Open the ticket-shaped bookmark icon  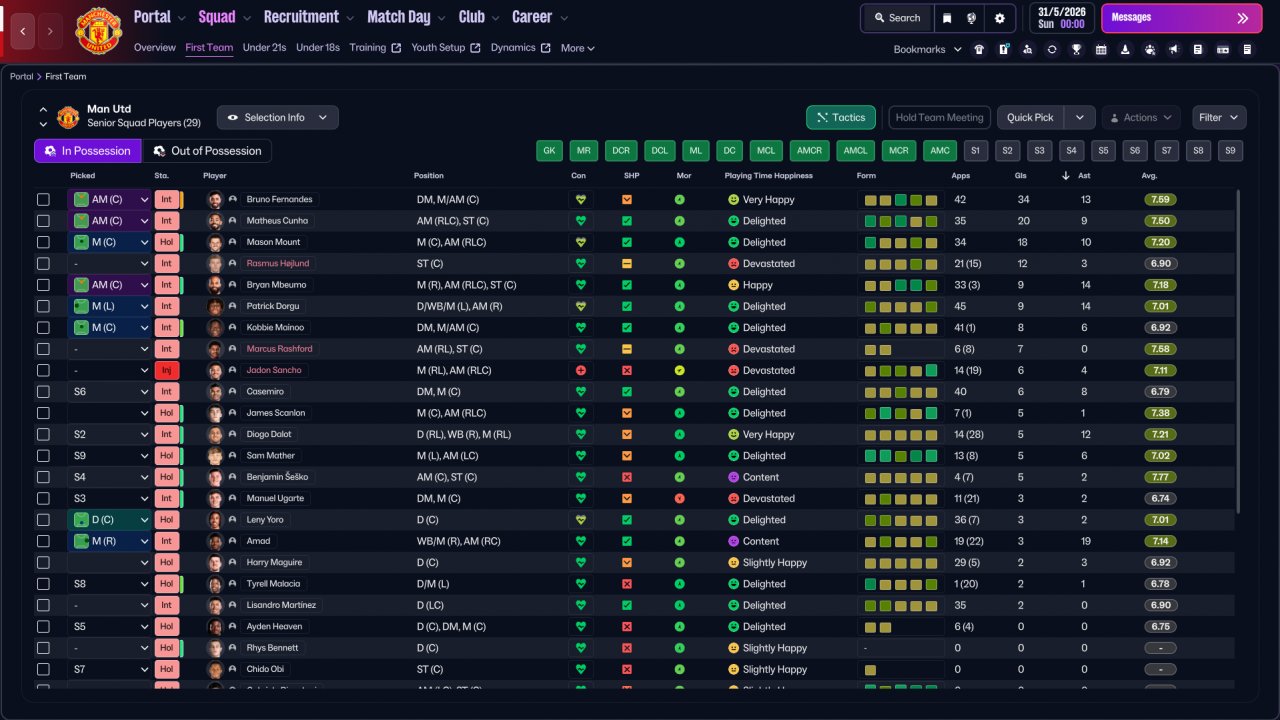[1223, 49]
